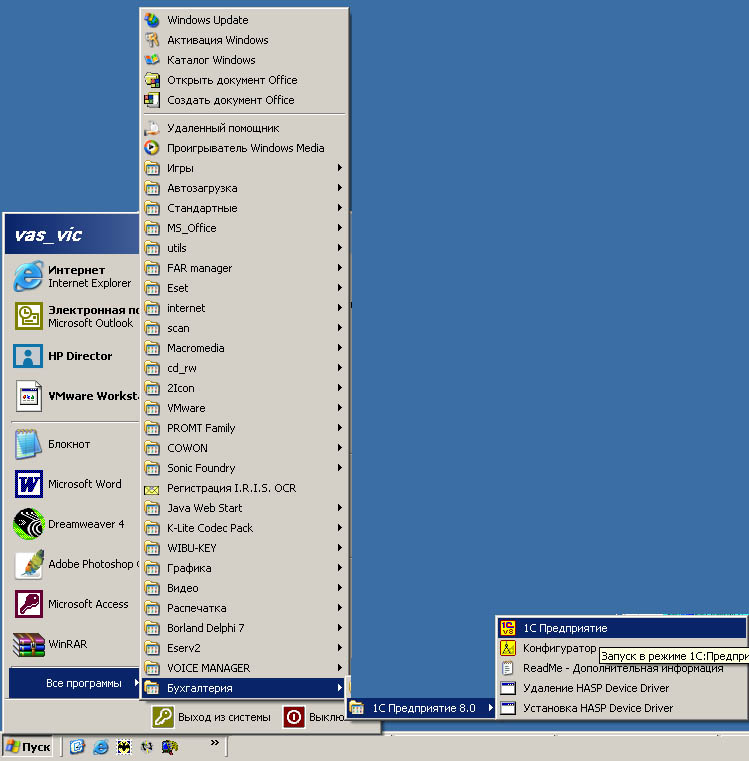This screenshot has height=761, width=749.
Task: Click the Каталог Windows icon
Action: point(152,60)
